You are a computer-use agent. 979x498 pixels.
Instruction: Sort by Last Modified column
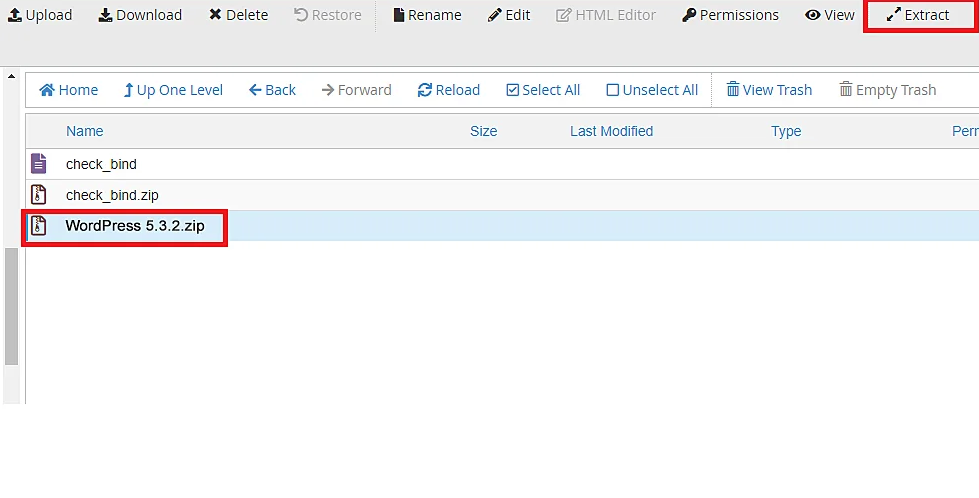pyautogui.click(x=611, y=131)
